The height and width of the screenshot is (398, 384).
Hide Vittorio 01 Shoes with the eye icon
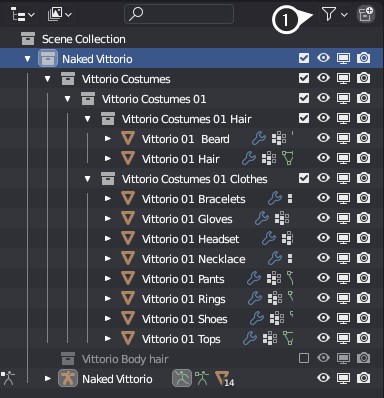(323, 318)
